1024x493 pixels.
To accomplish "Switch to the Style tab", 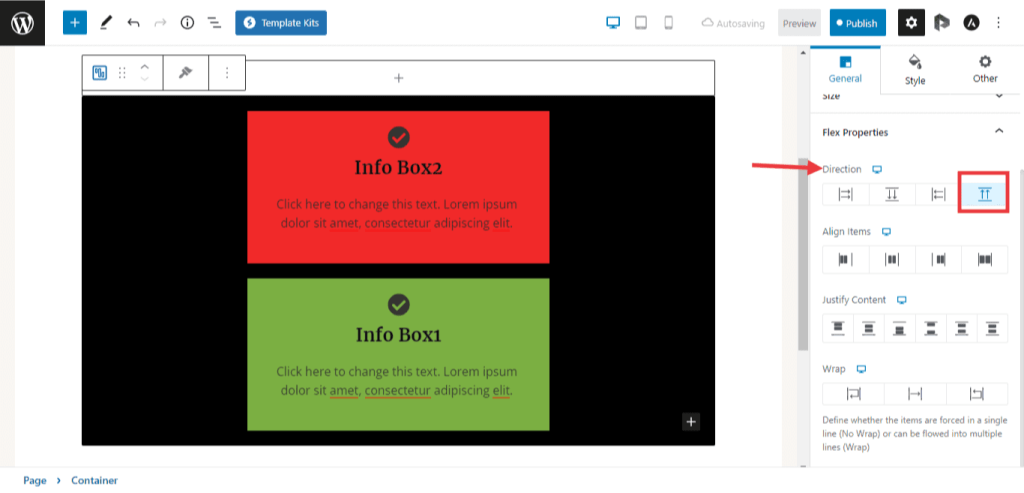I will (915, 69).
